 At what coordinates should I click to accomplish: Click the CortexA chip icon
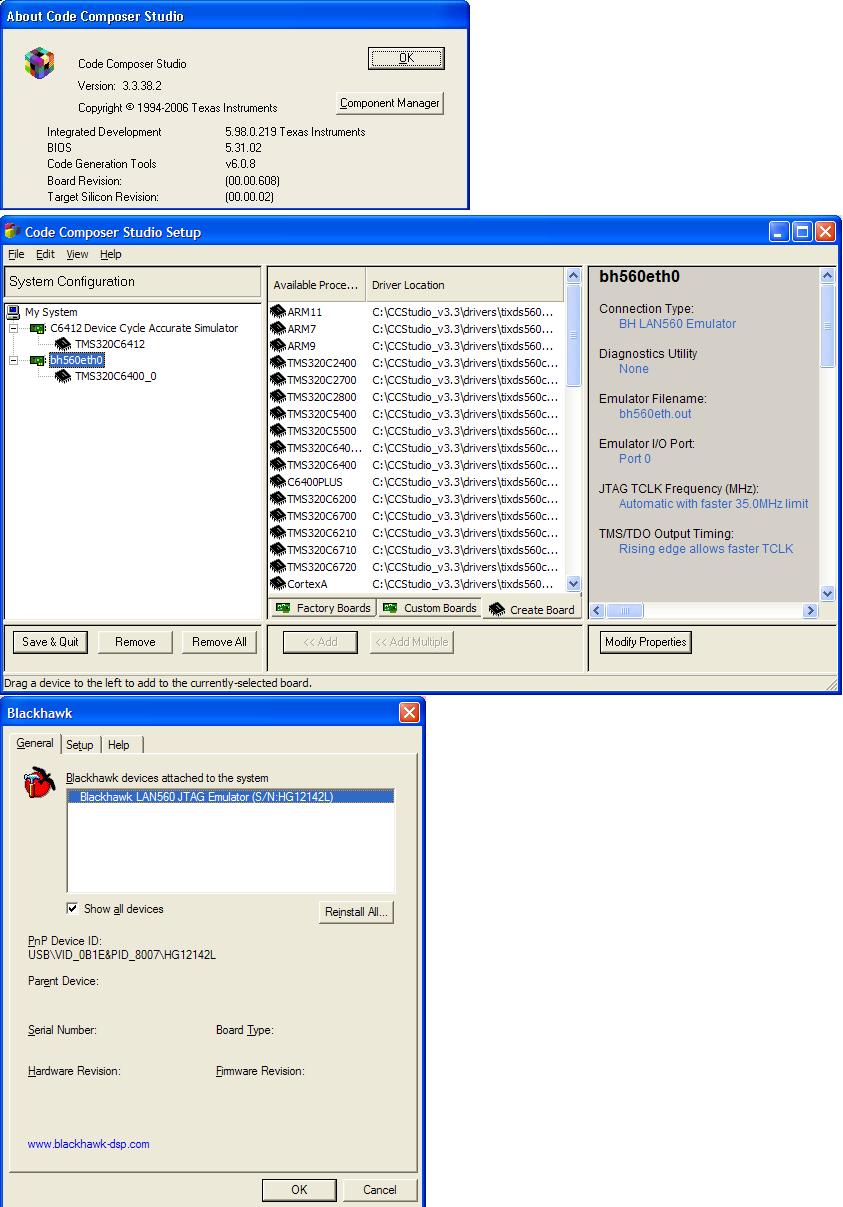[278, 584]
